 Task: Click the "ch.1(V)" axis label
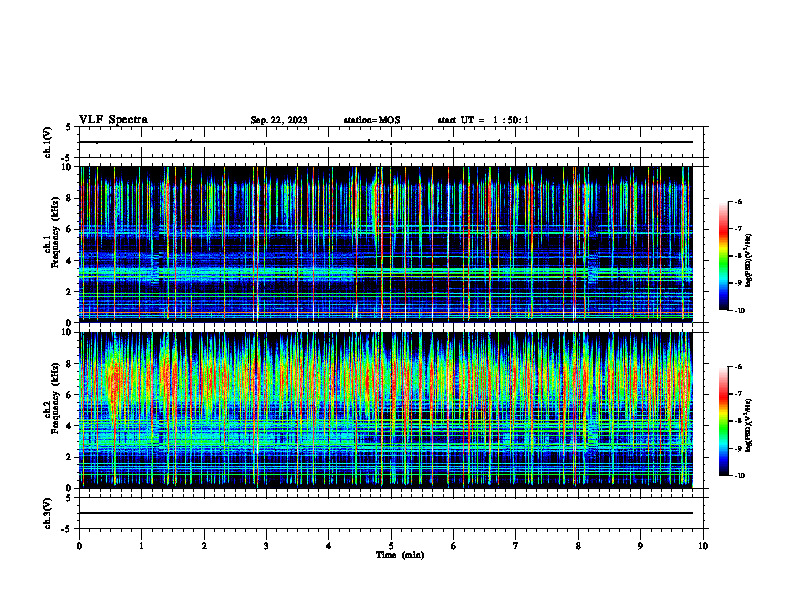pyautogui.click(x=47, y=142)
